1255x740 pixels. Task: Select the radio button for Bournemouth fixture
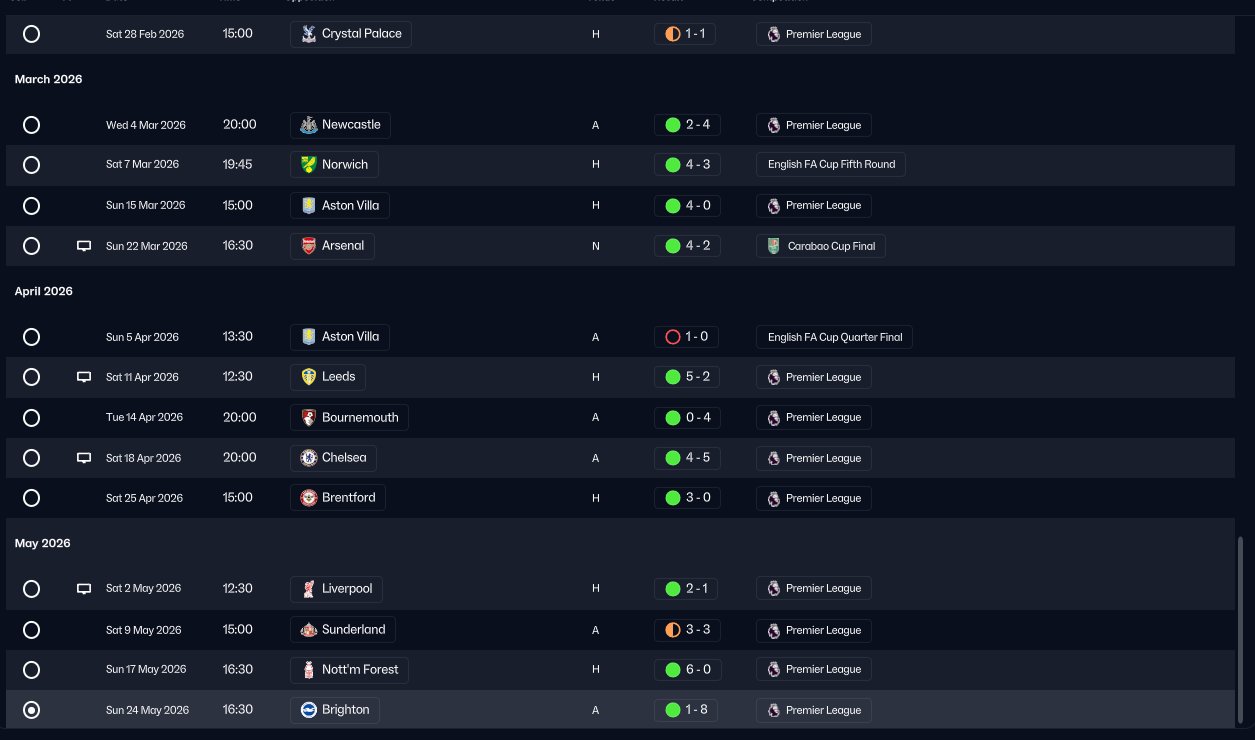tap(31, 417)
